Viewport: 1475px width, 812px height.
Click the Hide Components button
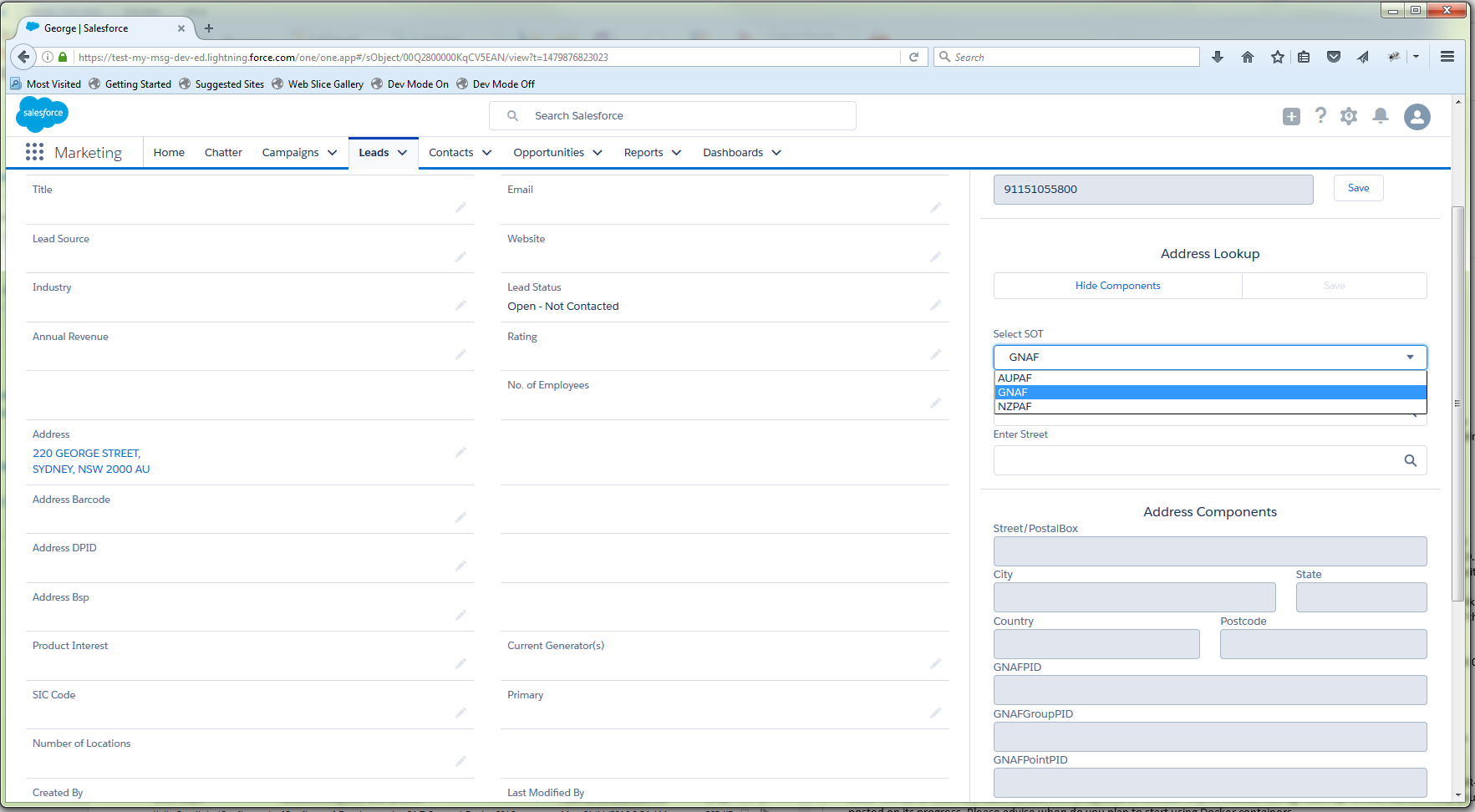(1117, 285)
